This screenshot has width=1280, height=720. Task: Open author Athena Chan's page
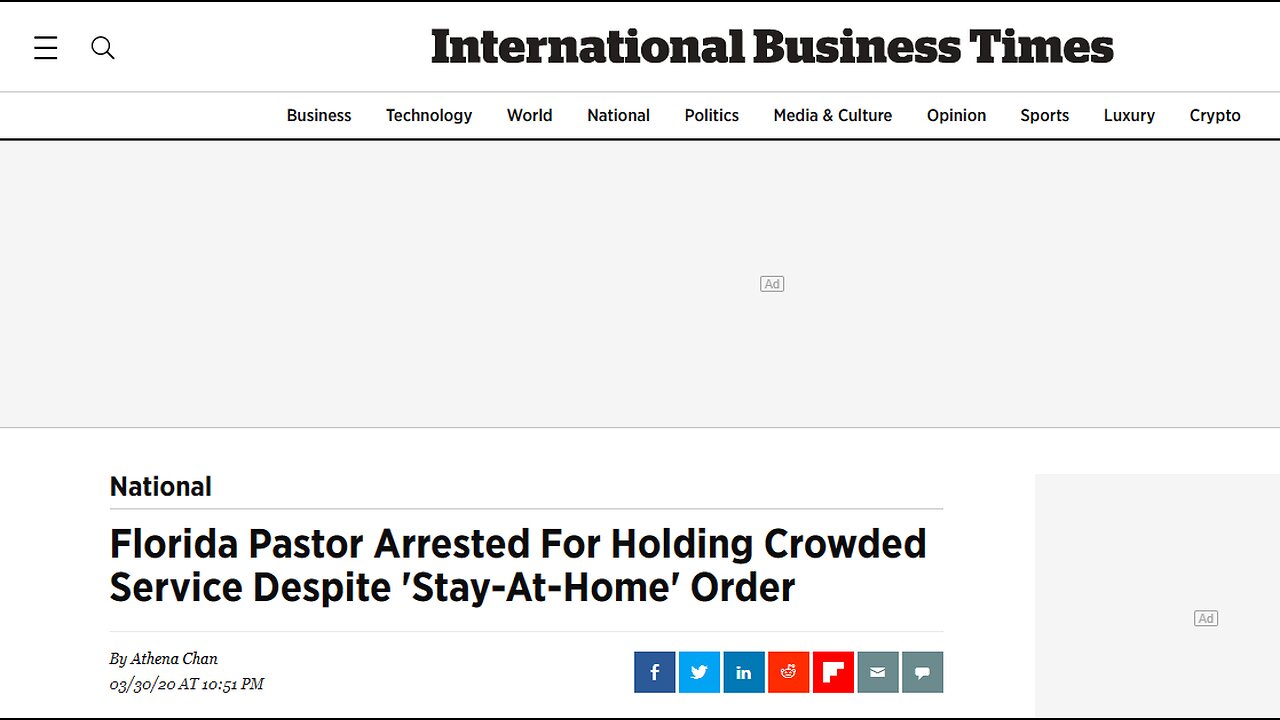[174, 658]
